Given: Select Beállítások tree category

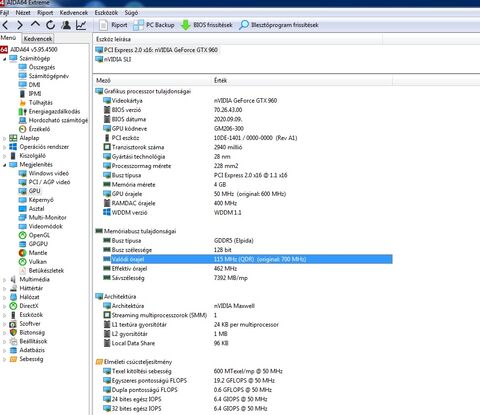Looking at the screenshot, I should [x=28, y=341].
